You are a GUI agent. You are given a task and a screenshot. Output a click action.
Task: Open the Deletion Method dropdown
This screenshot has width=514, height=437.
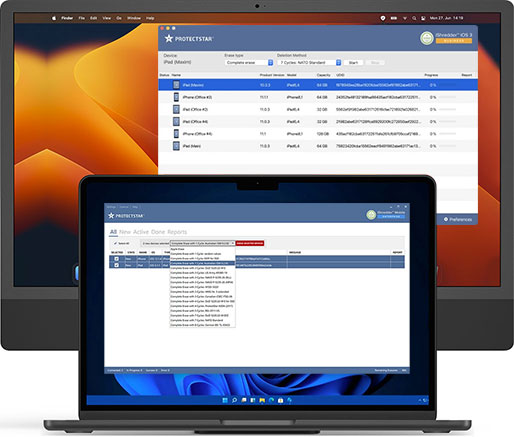coord(310,63)
